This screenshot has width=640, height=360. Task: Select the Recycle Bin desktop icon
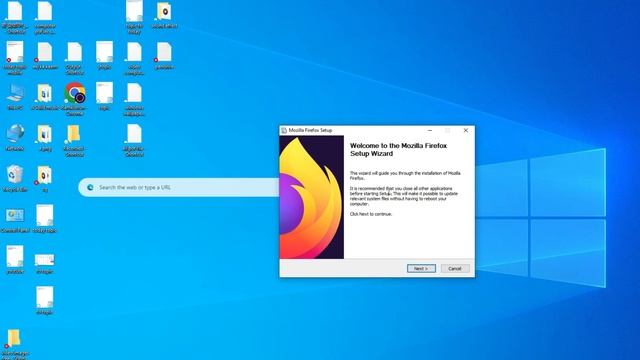tap(15, 178)
